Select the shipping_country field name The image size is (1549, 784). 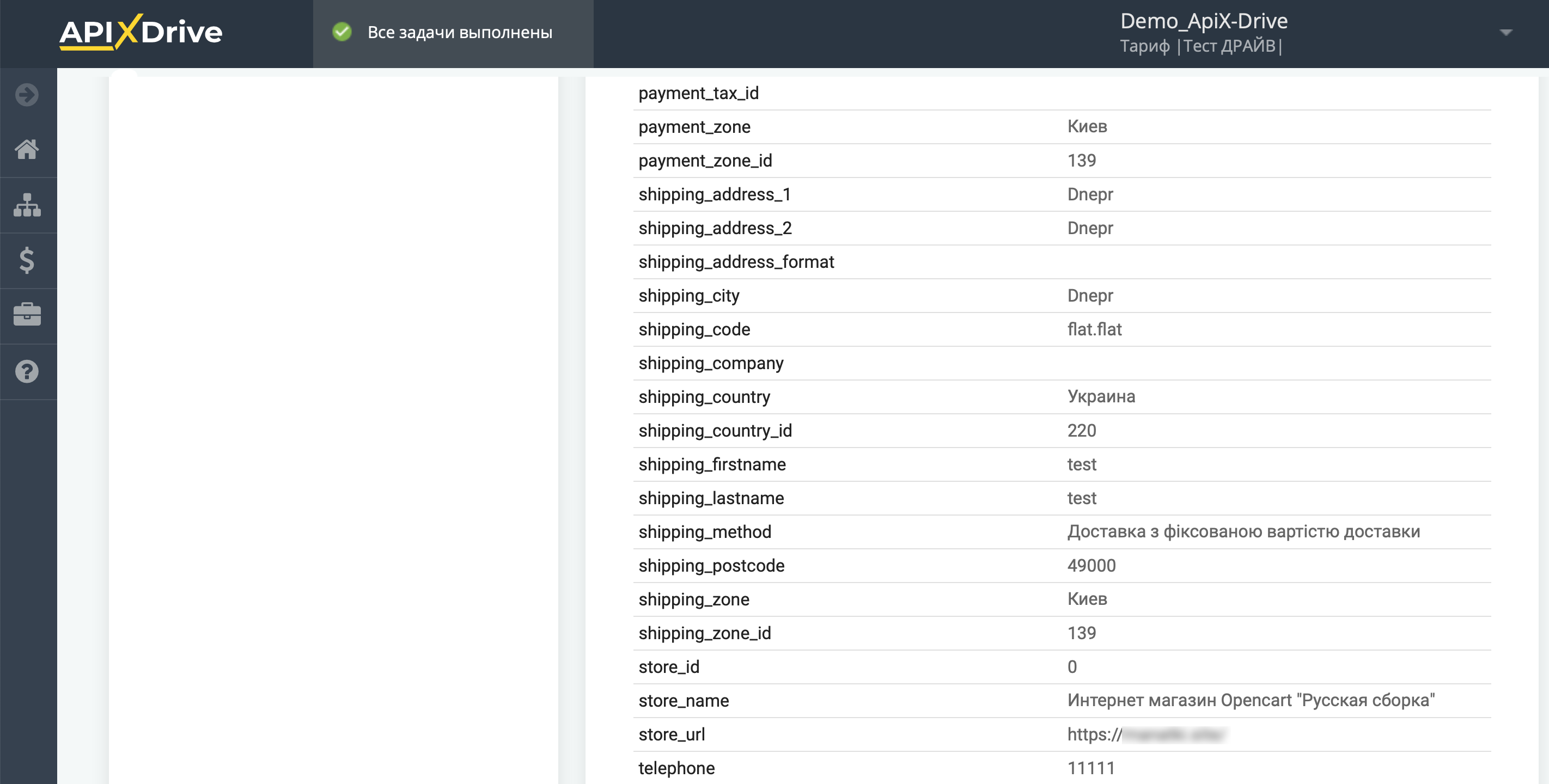click(704, 397)
